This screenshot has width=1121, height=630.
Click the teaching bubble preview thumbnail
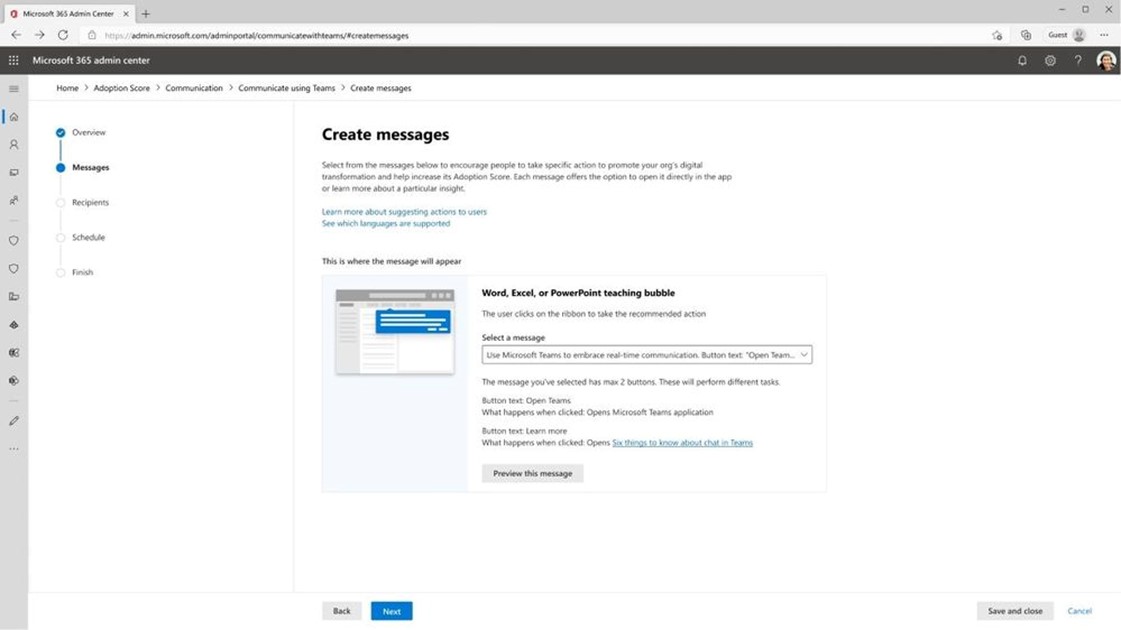[x=395, y=332]
